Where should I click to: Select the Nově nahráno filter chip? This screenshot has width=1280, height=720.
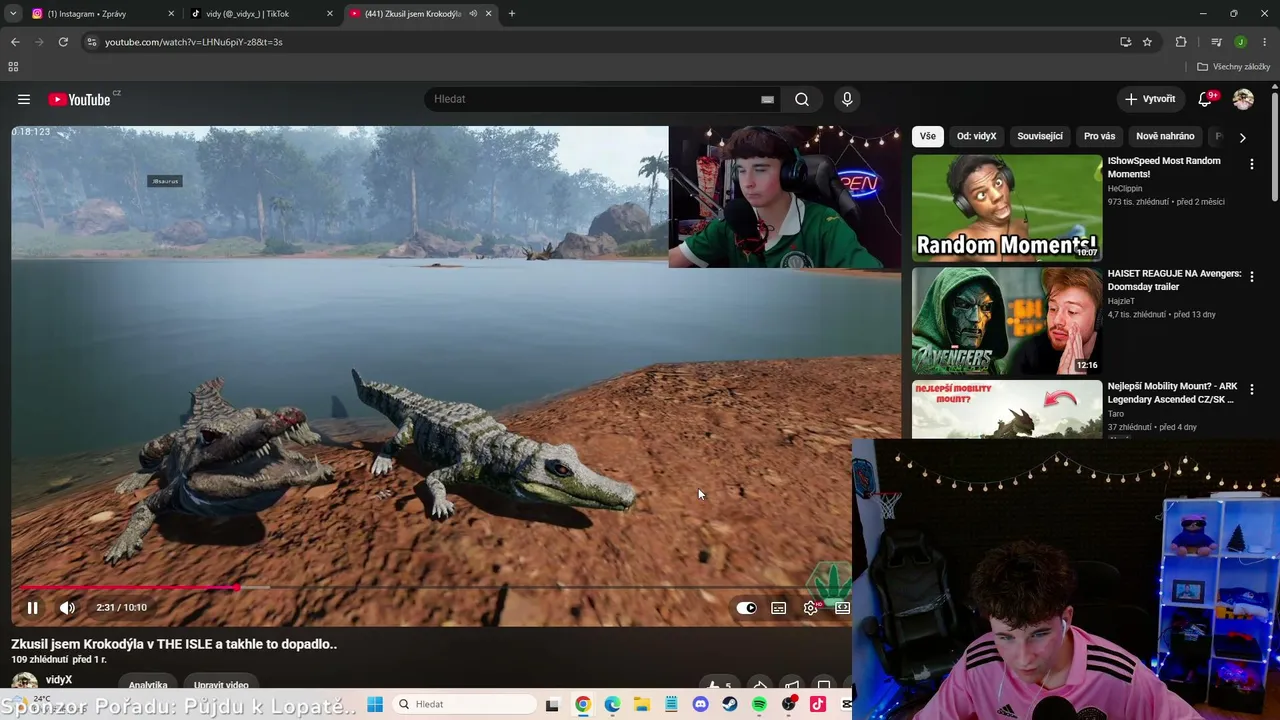pyautogui.click(x=1165, y=136)
